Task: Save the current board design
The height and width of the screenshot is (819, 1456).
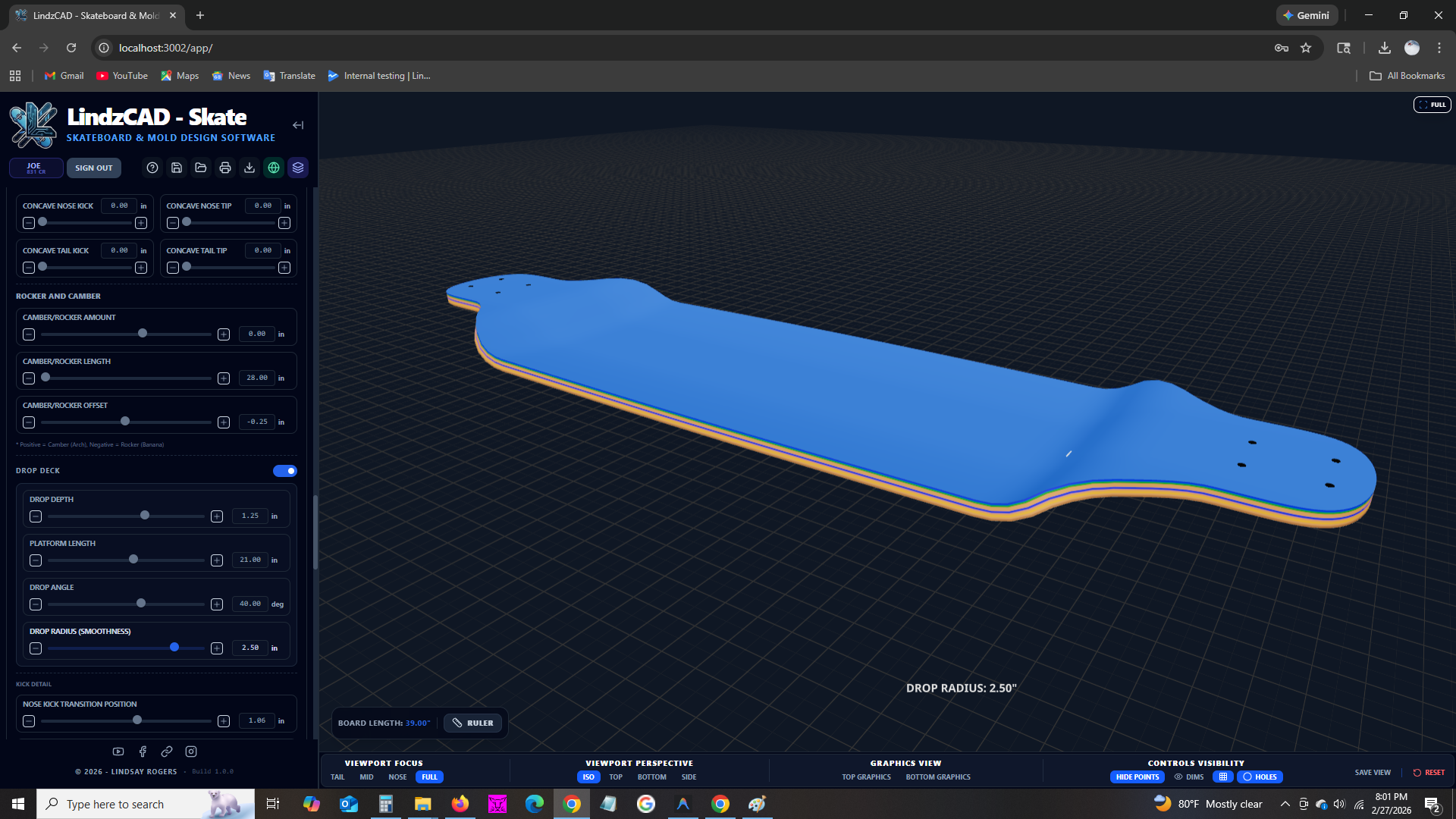Action: [x=176, y=168]
